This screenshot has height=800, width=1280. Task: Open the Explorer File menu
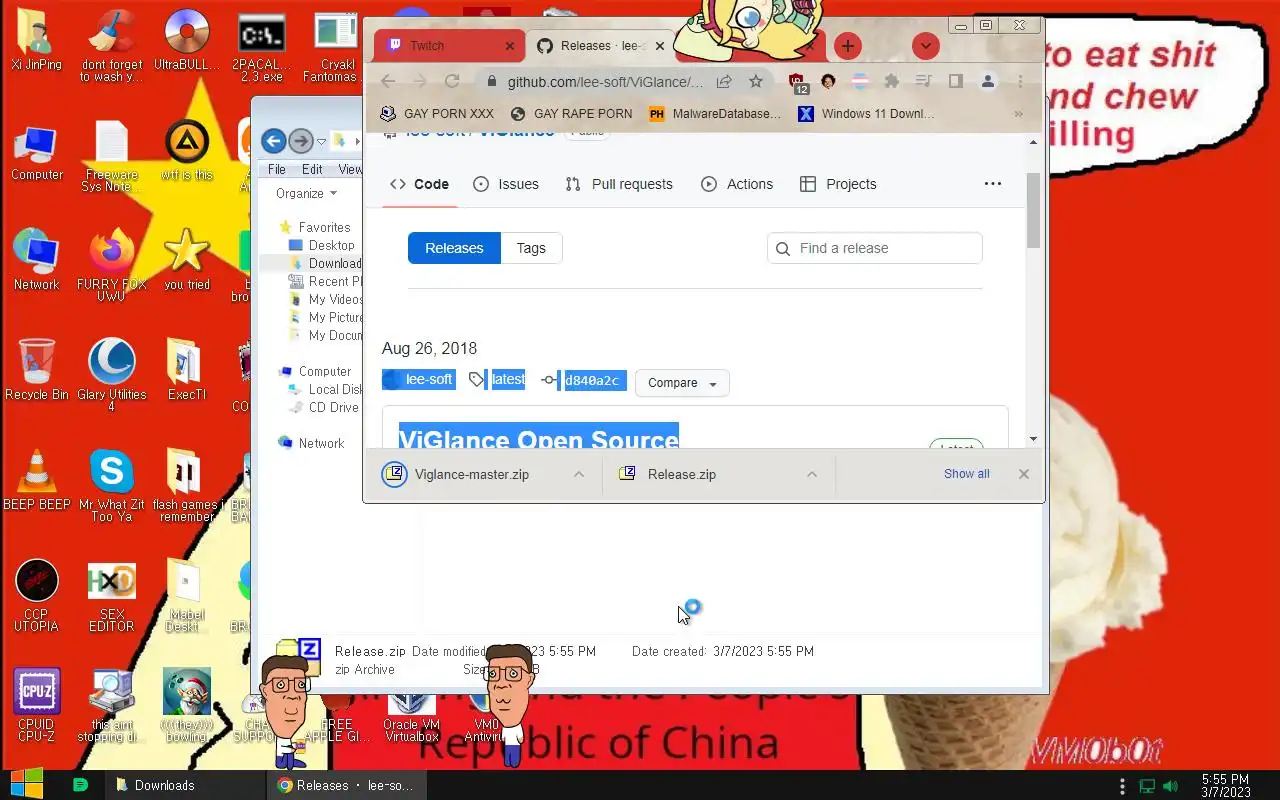tap(277, 169)
